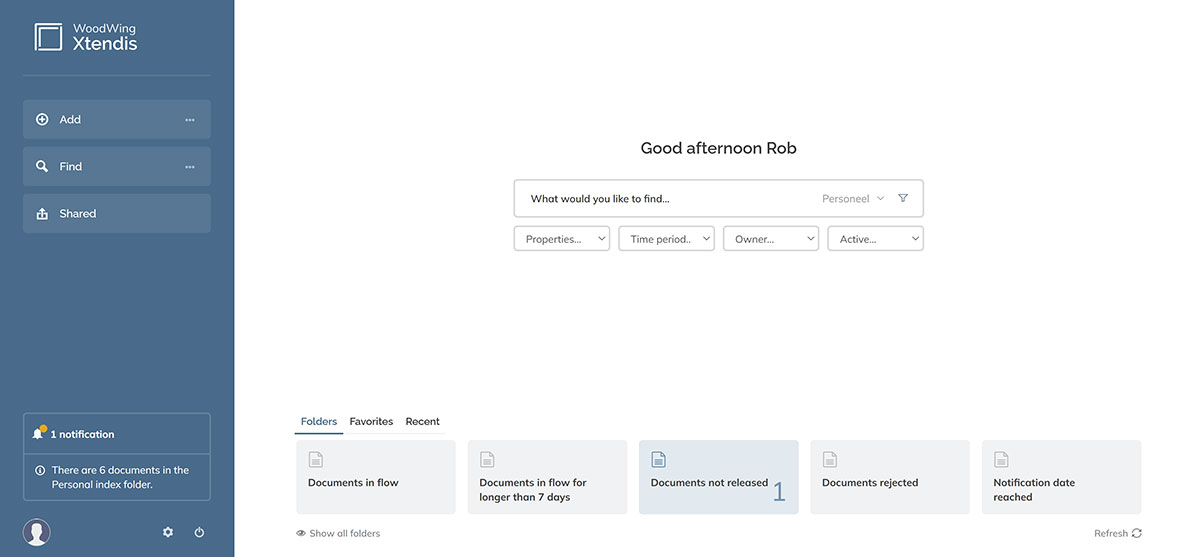
Task: Open settings via the gear icon
Action: point(168,532)
